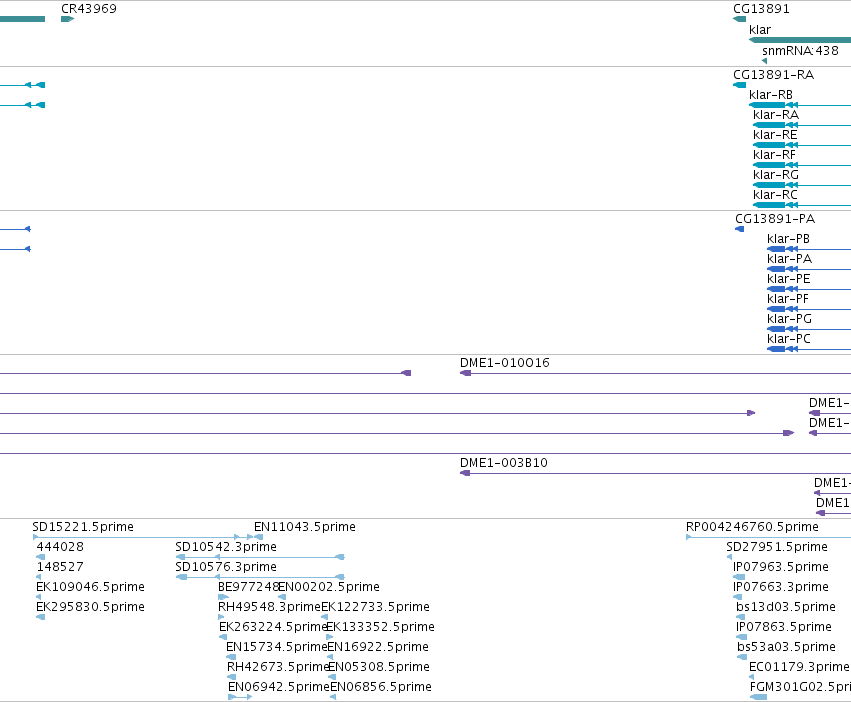Click the purple arrow glyph of DME1-010O16
The height and width of the screenshot is (702, 851).
[466, 373]
